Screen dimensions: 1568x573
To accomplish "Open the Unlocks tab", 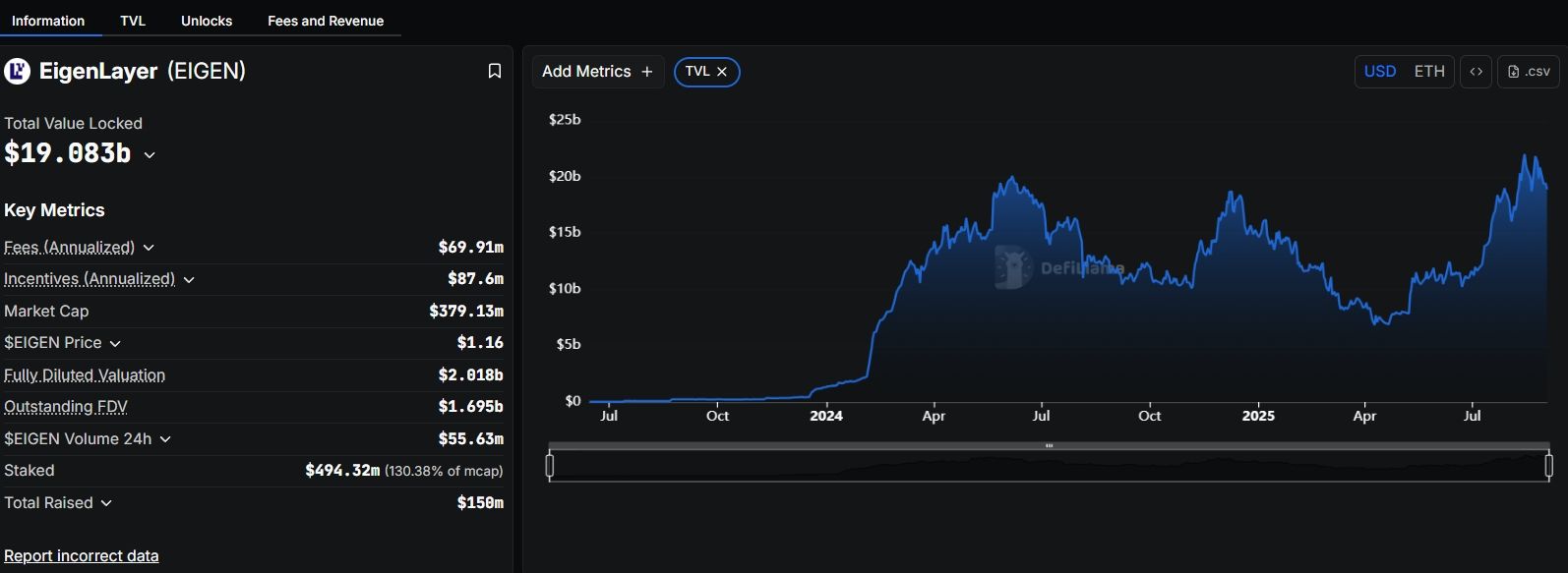I will click(207, 21).
